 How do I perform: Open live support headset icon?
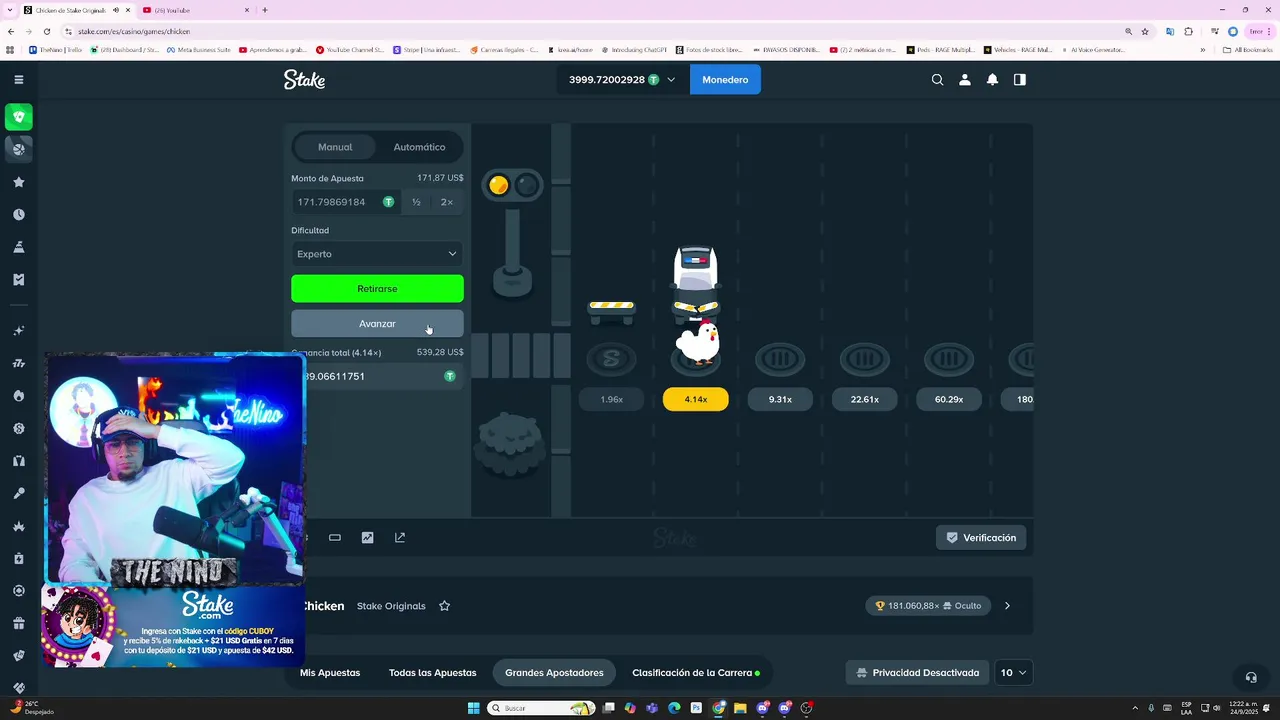(1250, 677)
